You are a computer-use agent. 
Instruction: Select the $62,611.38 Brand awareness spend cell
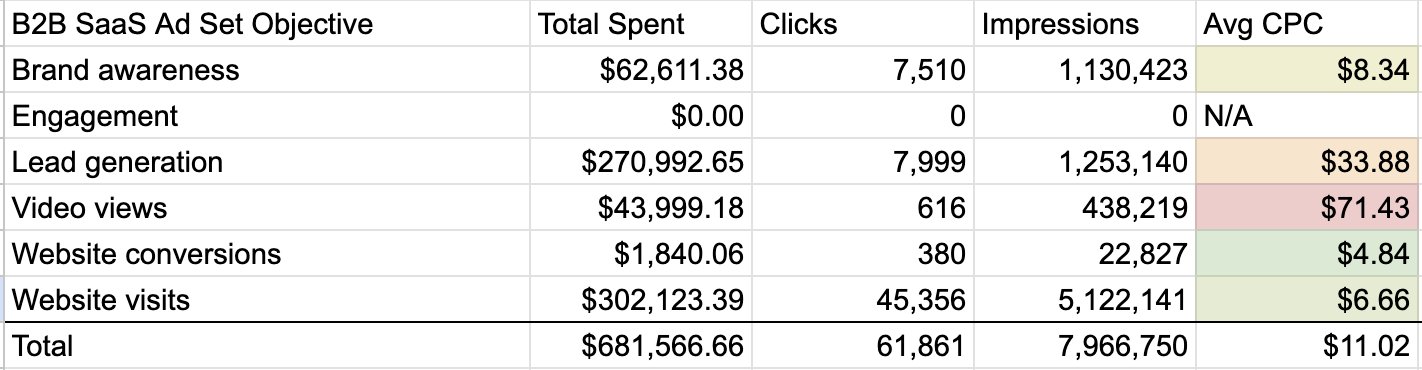point(641,70)
